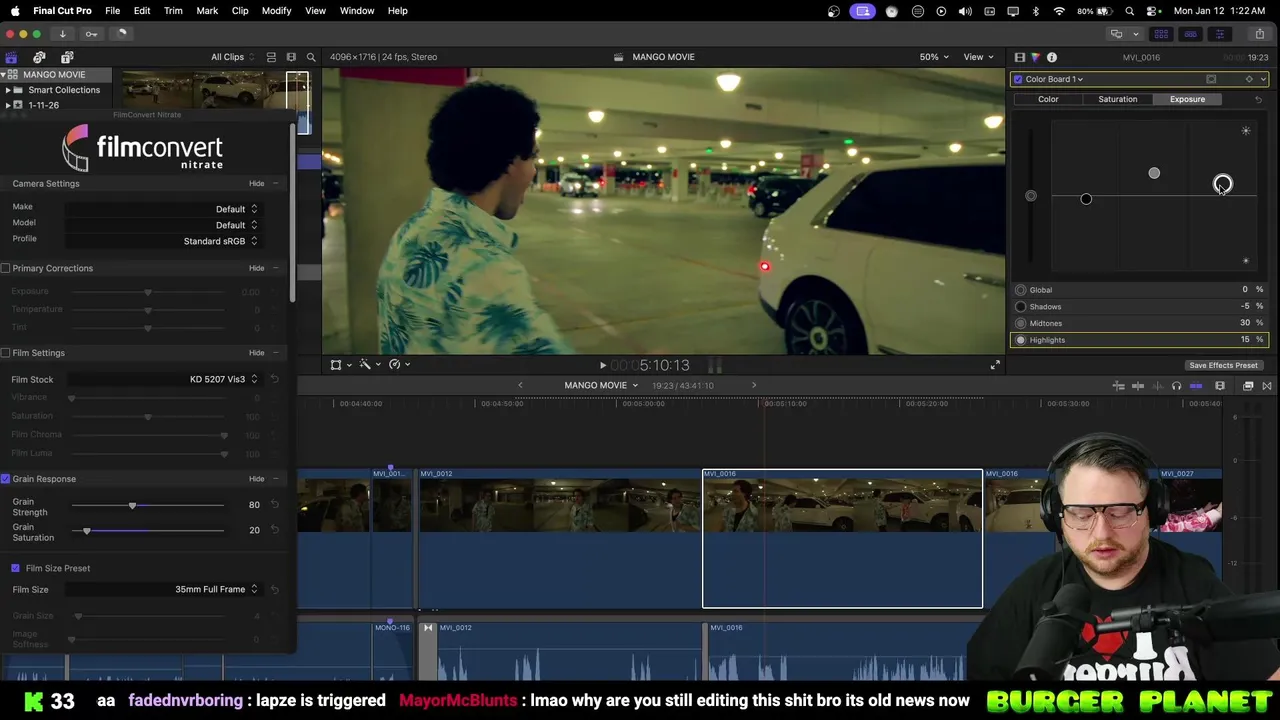Screen dimensions: 1280x720
Task: Open the viewer View options dropdown
Action: [978, 57]
